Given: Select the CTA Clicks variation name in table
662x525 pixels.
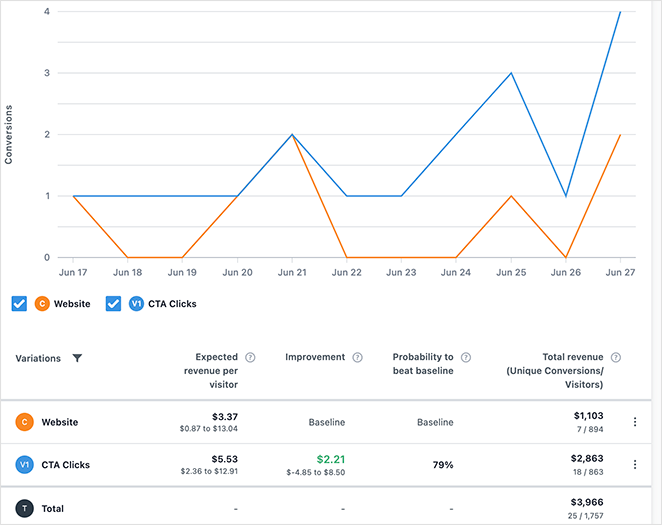Looking at the screenshot, I should (x=65, y=465).
